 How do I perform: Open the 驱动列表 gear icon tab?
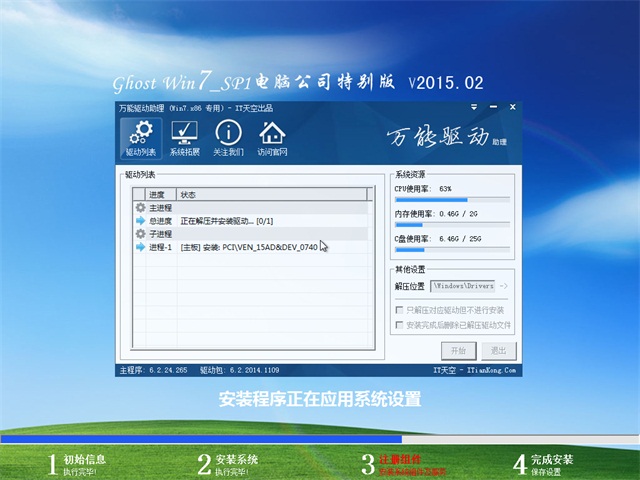[x=141, y=138]
